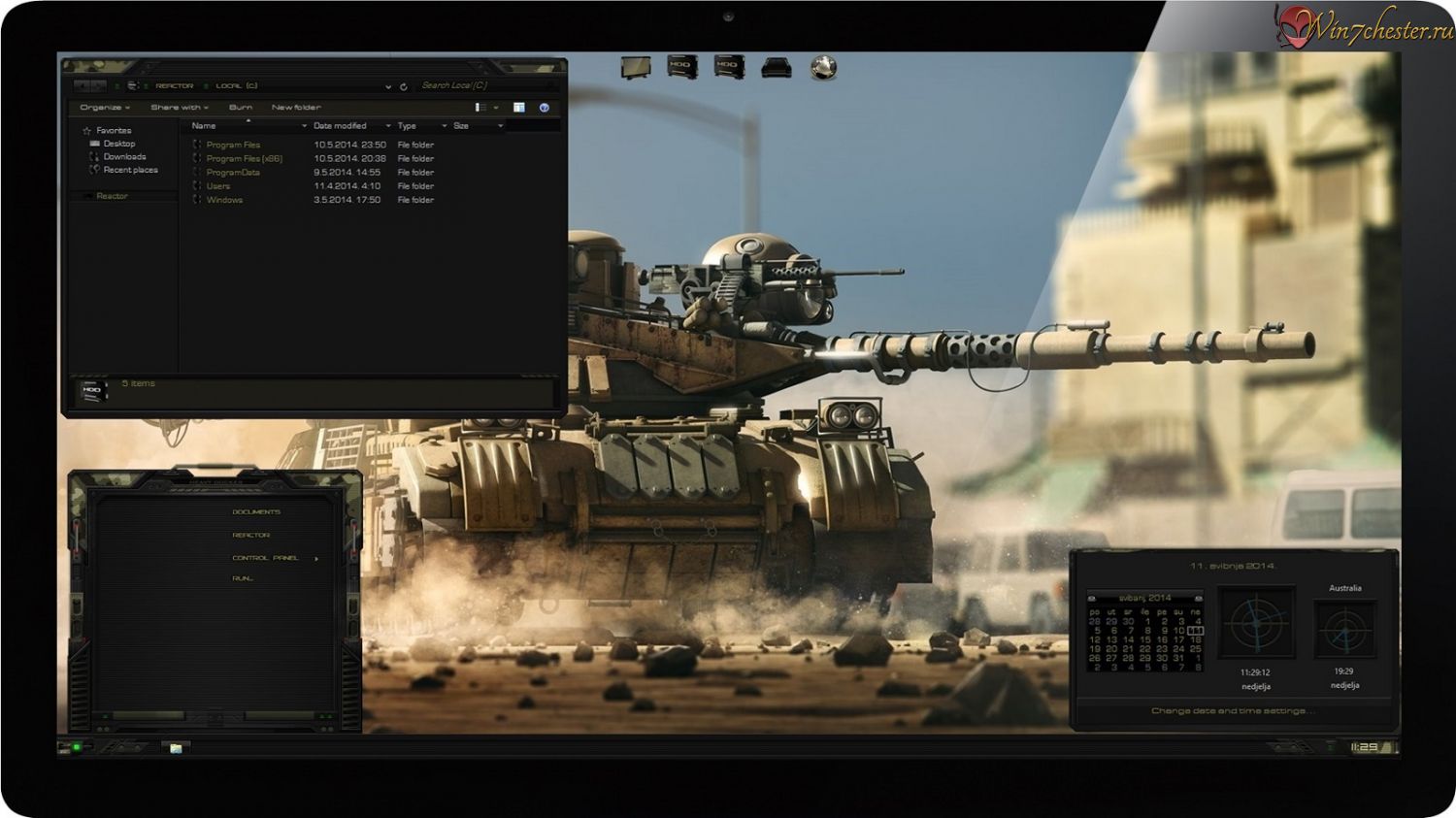Screen dimensions: 1456x818
Task: Go to next month in calendar
Action: click(1199, 599)
